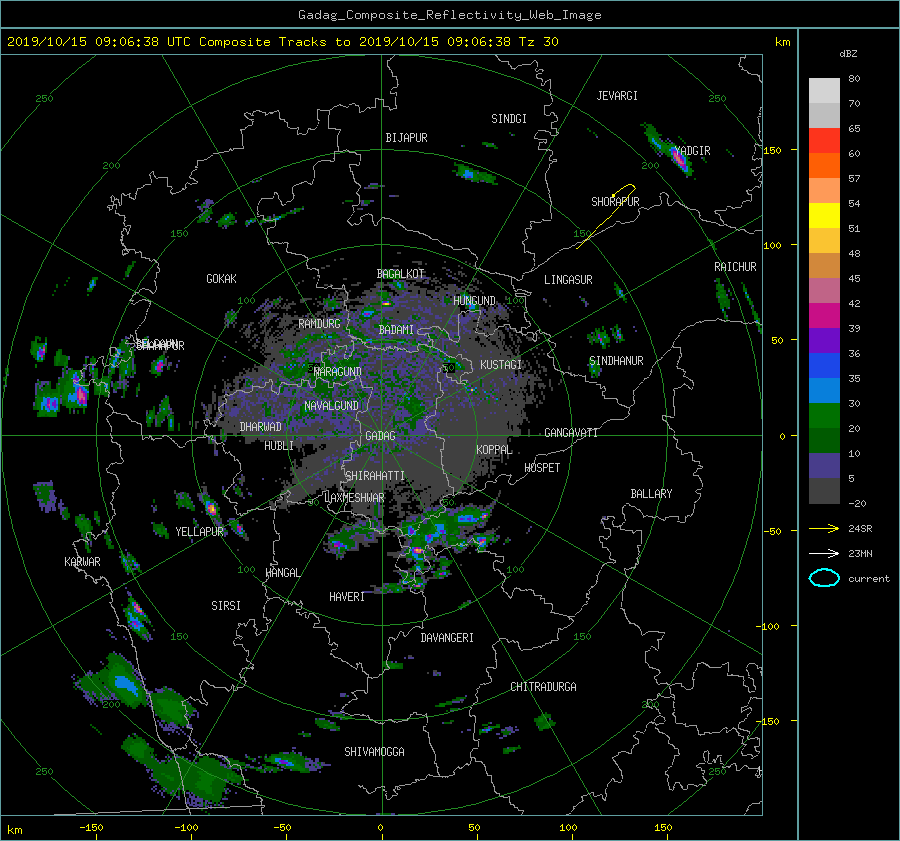Select the red 60 dBZ color swatch
The height and width of the screenshot is (841, 900).
tap(824, 141)
